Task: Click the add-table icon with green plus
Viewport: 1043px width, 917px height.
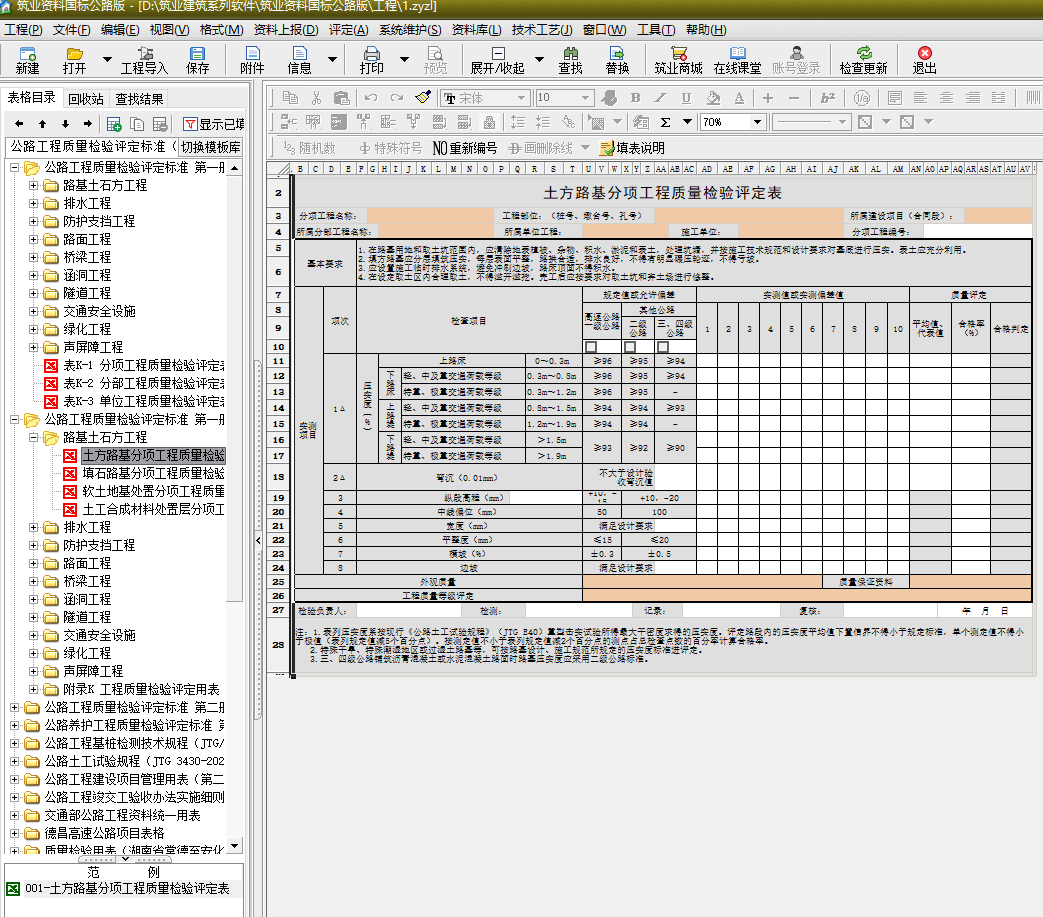Action: pyautogui.click(x=114, y=124)
